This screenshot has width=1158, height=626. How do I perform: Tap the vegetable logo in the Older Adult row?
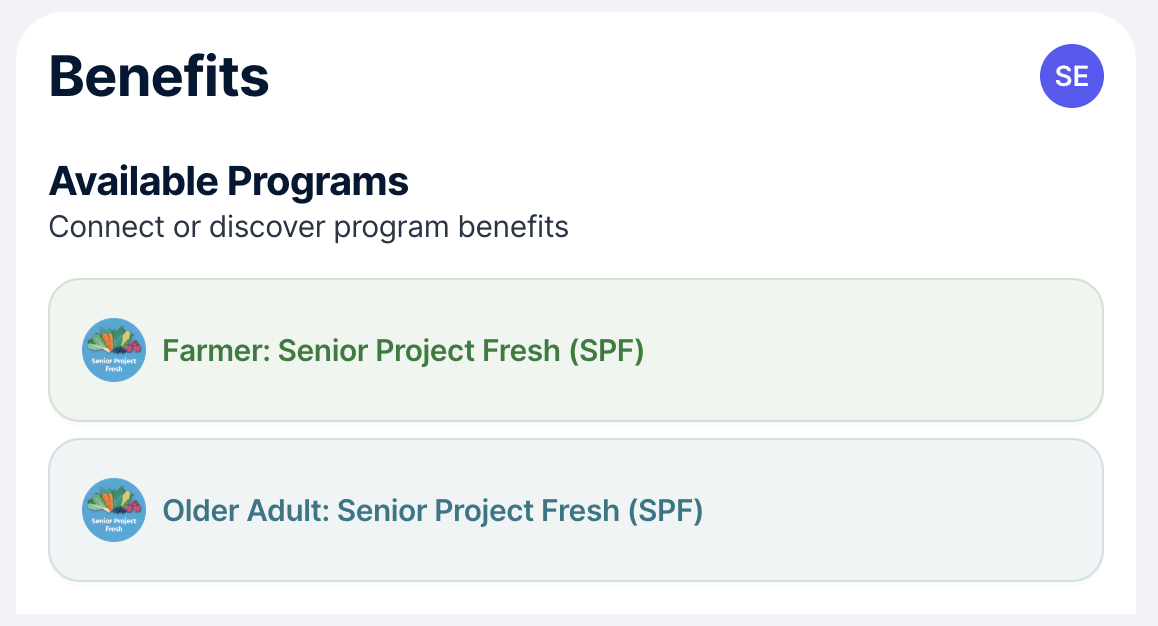coord(114,510)
